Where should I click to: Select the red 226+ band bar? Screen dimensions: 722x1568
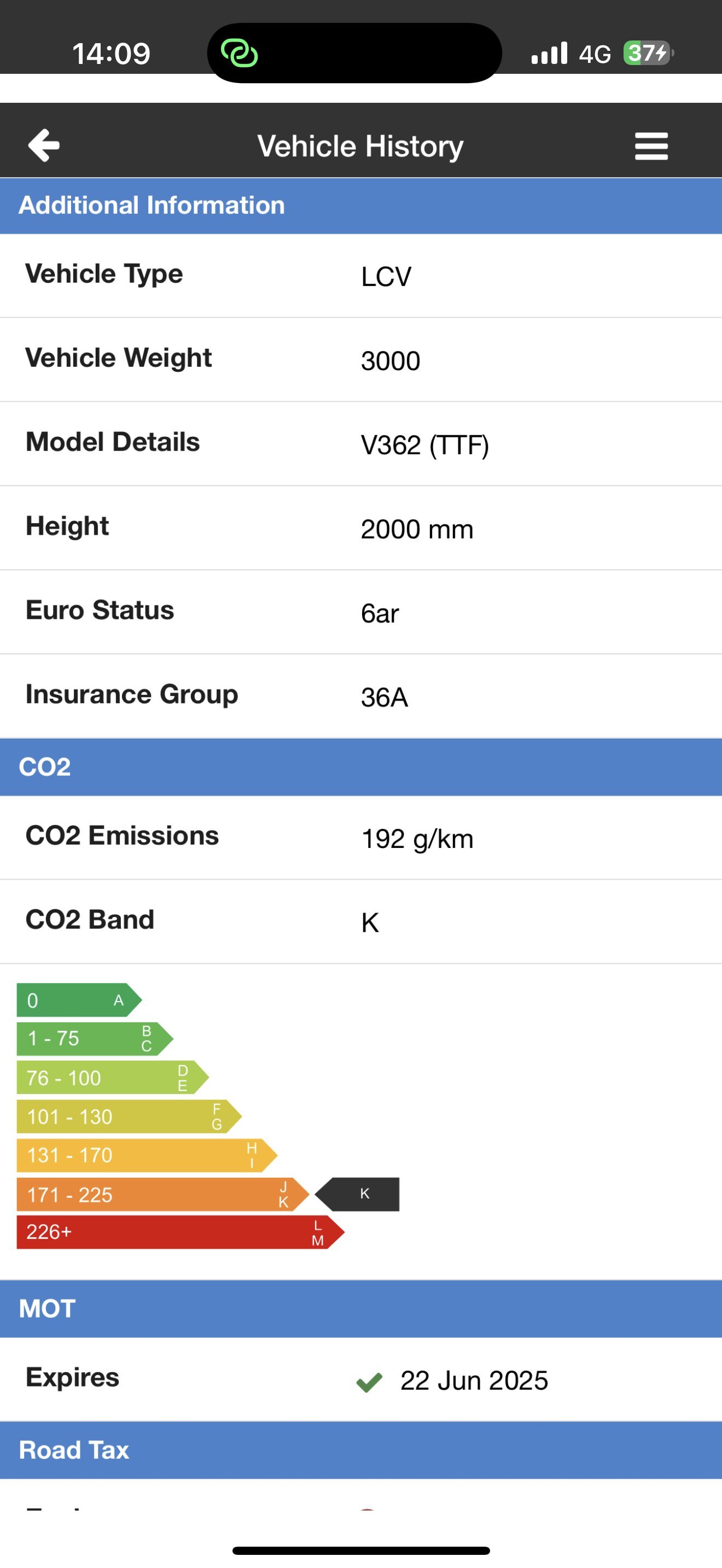coord(181,1232)
